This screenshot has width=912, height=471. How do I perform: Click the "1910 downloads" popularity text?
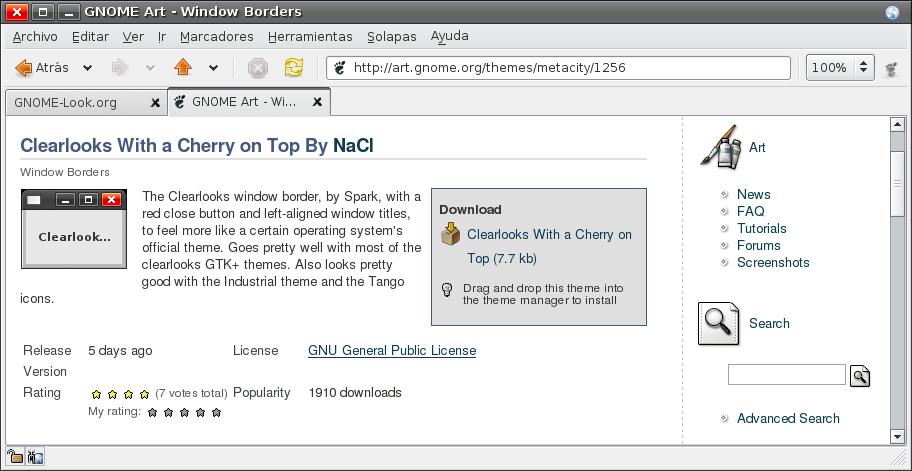coord(355,392)
